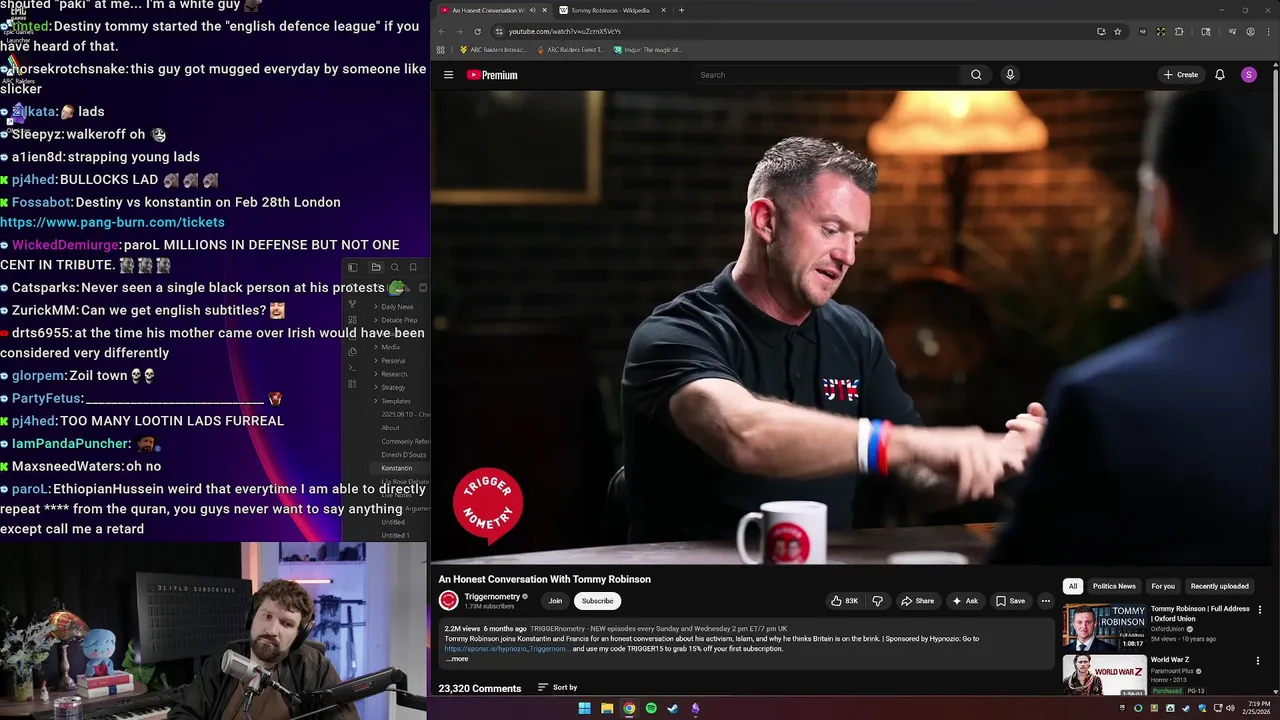Screen dimensions: 1280x720
Task: Select the Obsidian file explorer folder icon
Action: click(x=376, y=267)
